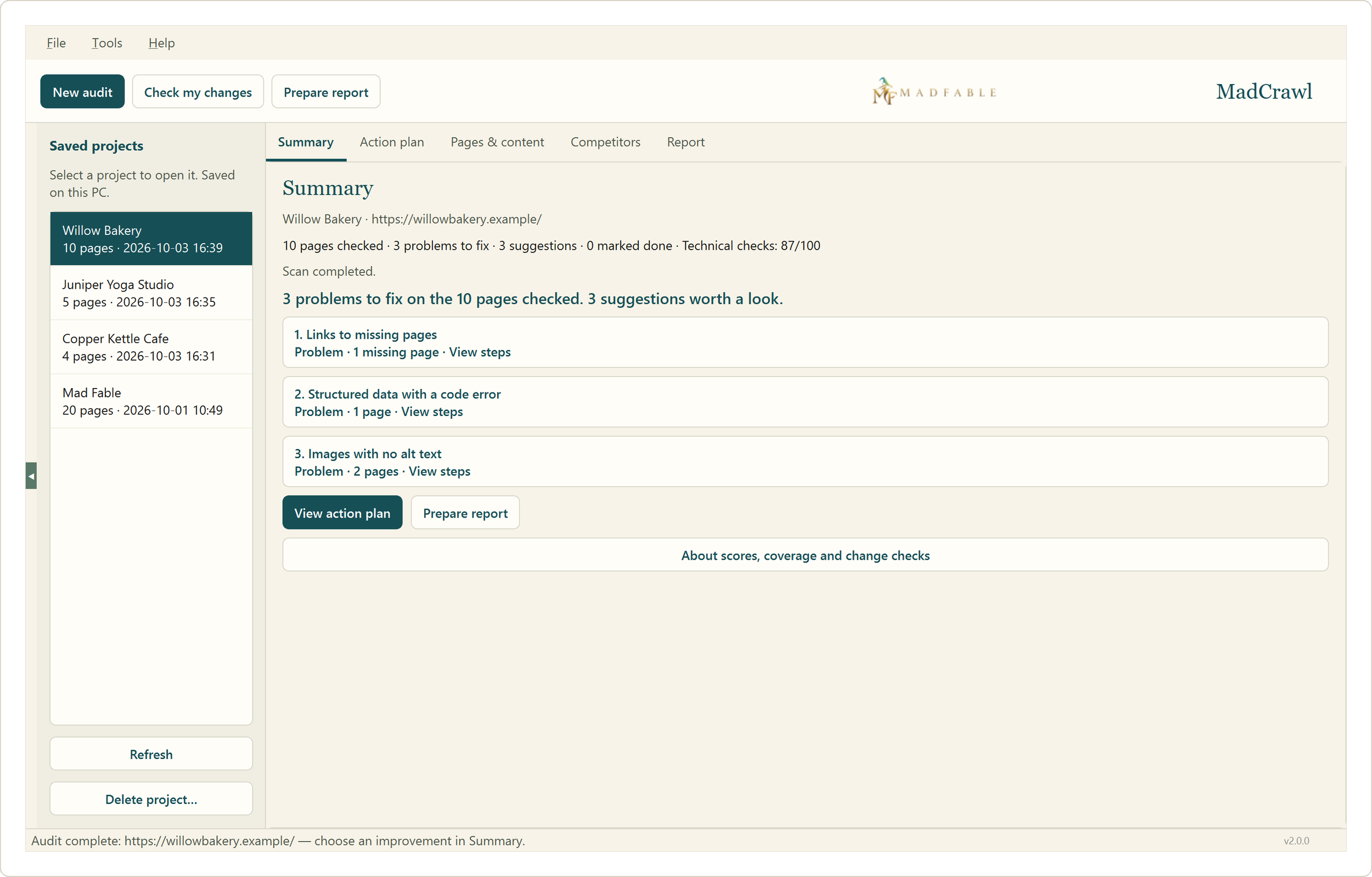Open the Competitors tab
The height and width of the screenshot is (877, 1372).
pos(605,142)
